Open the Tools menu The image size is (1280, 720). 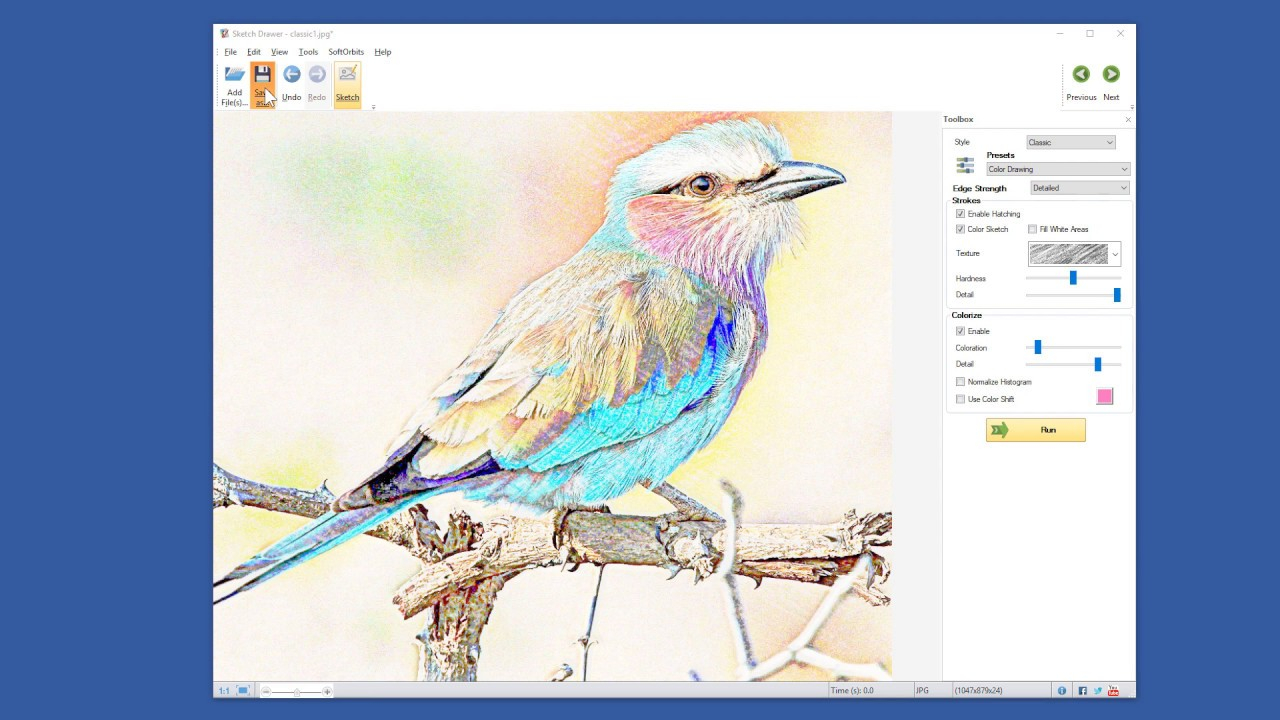pos(308,51)
